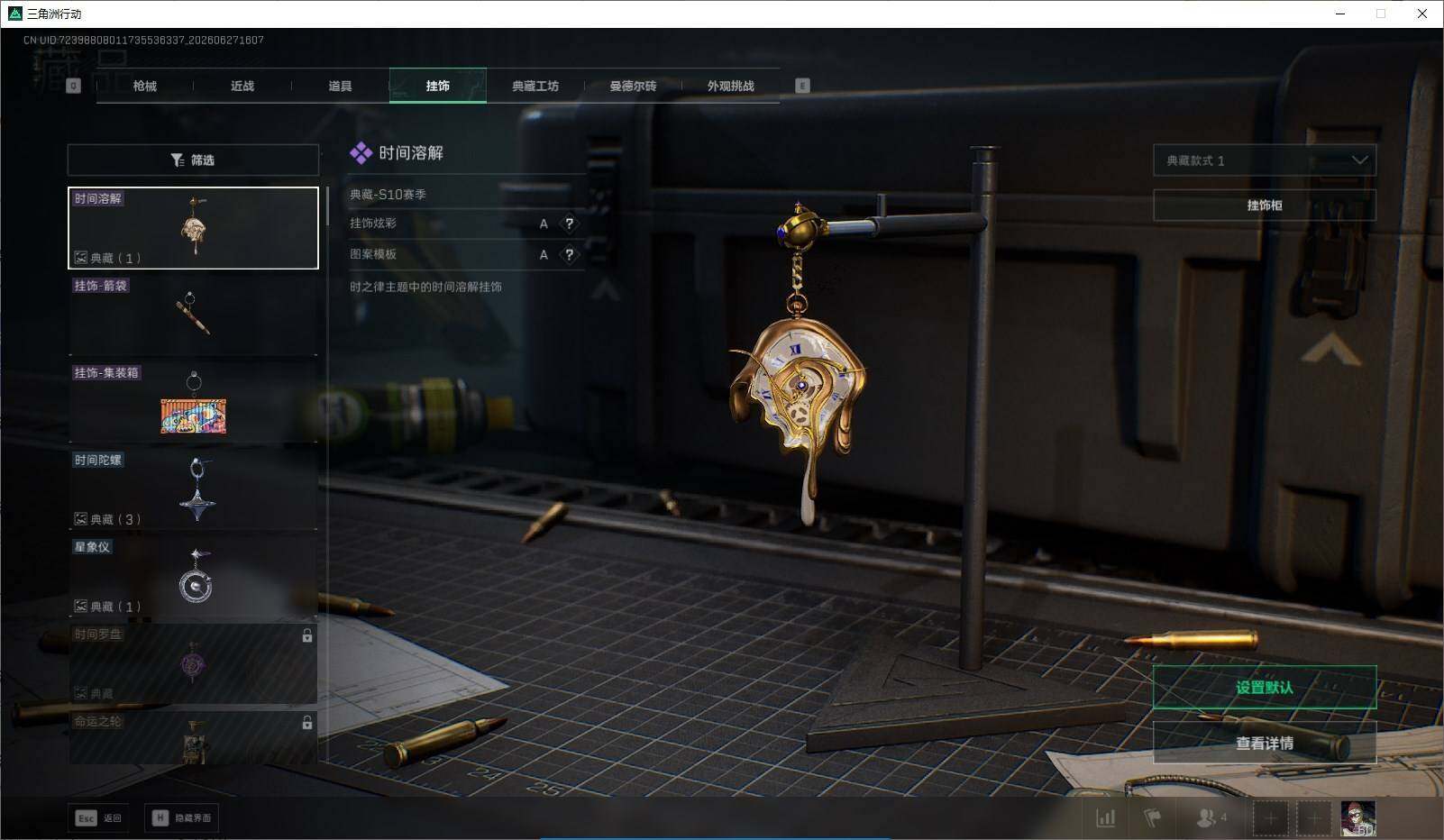1444x840 pixels.
Task: Open the 挂饰柜 button
Action: tap(1265, 205)
